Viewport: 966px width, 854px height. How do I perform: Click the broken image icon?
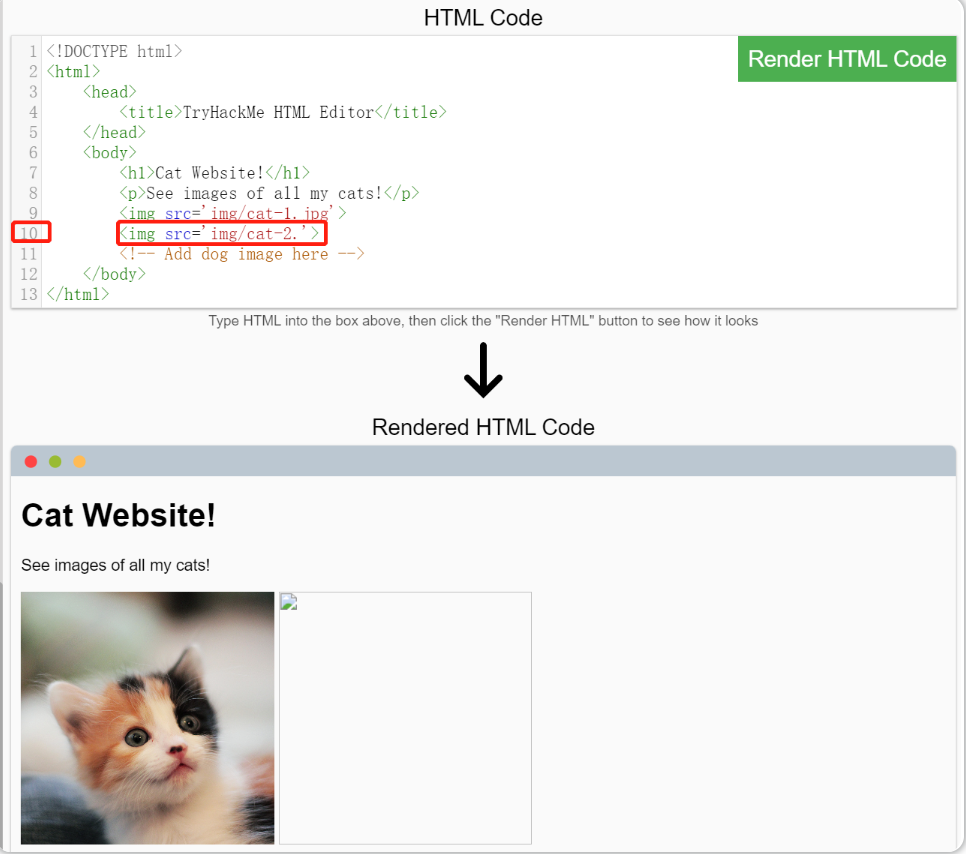click(289, 602)
